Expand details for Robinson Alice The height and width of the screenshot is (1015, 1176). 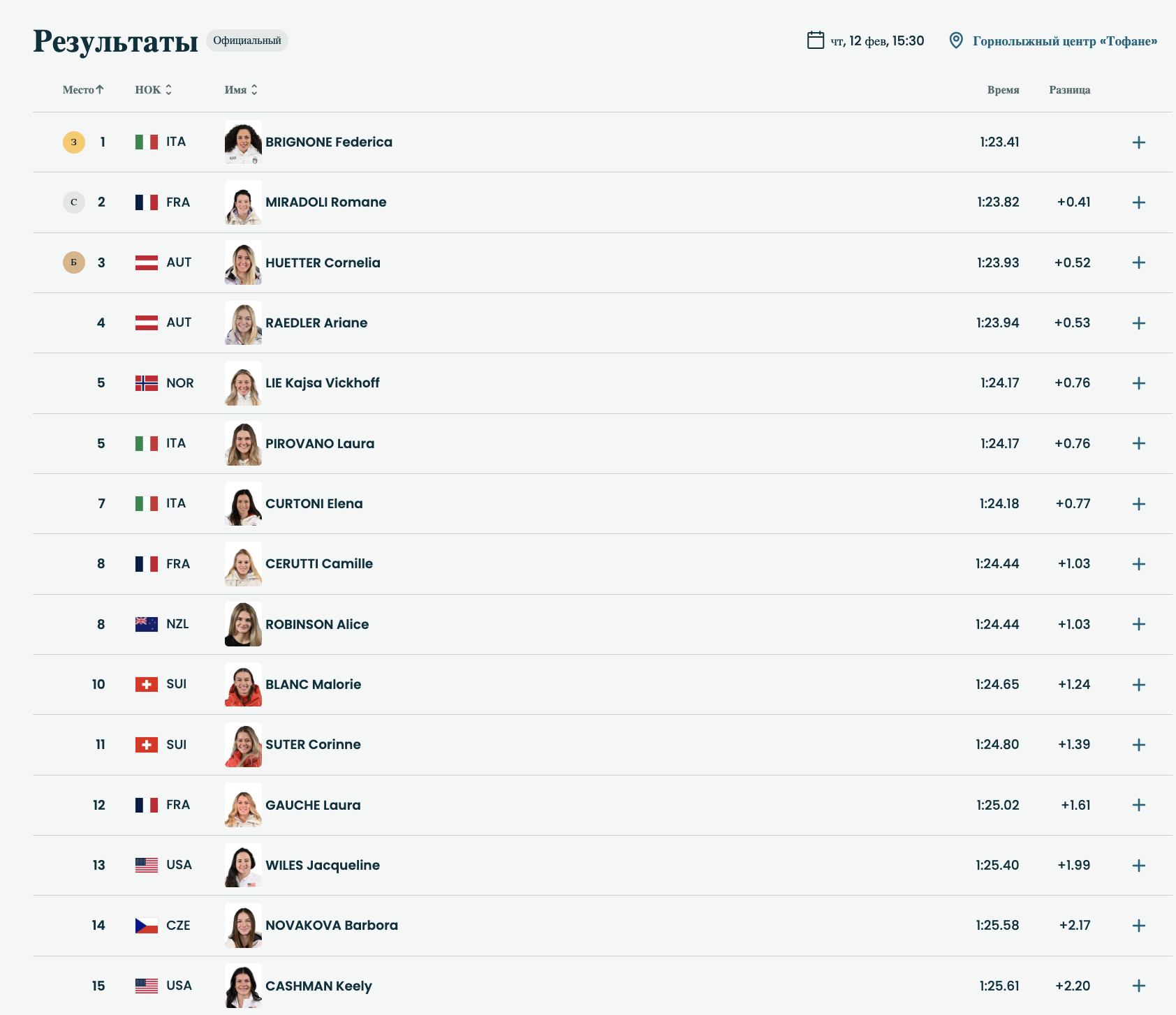[1138, 624]
